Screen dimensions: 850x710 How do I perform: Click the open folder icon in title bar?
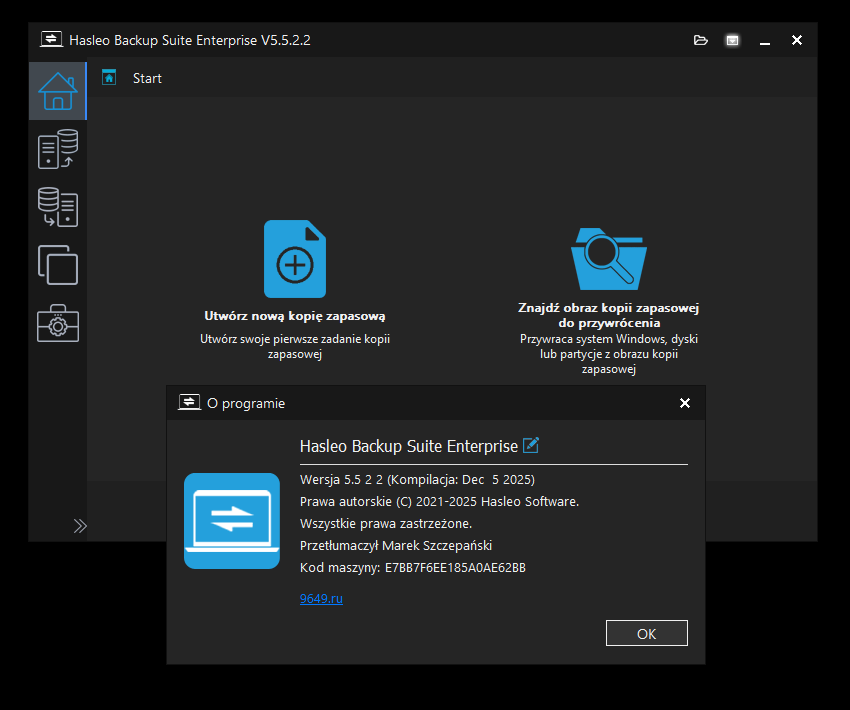[700, 40]
